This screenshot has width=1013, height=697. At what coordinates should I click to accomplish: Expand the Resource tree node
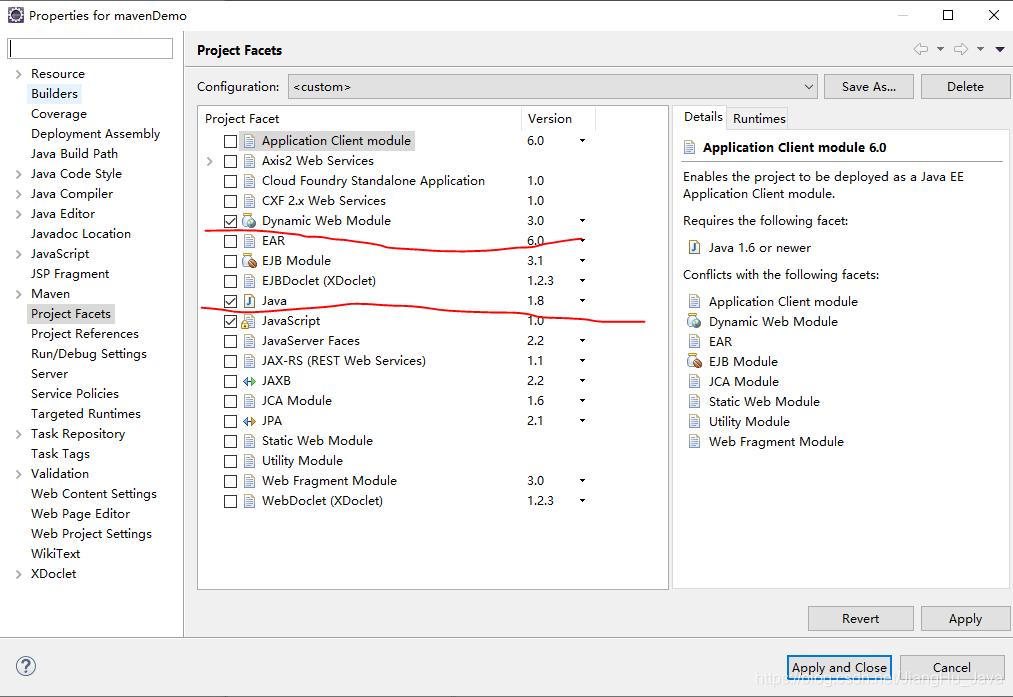(x=19, y=74)
